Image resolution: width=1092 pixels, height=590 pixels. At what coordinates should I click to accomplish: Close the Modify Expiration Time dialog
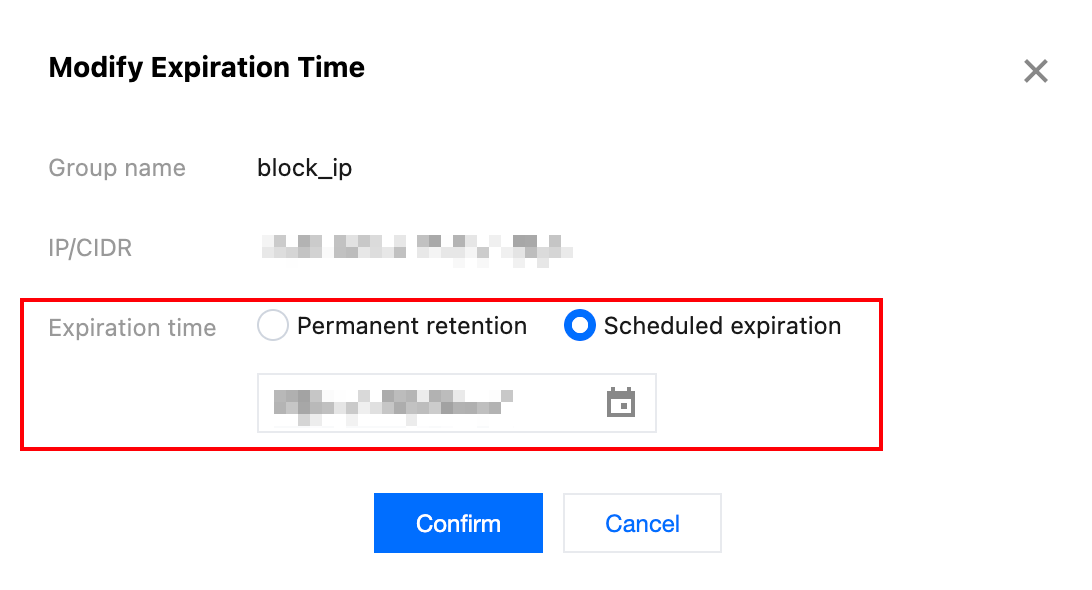pyautogui.click(x=1035, y=71)
